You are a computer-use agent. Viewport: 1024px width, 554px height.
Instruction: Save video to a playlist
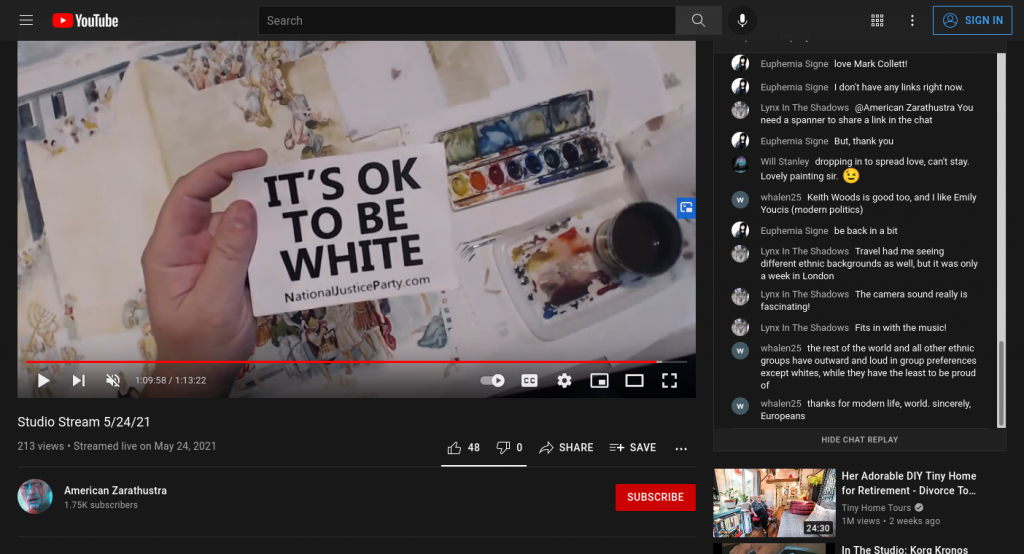click(633, 448)
